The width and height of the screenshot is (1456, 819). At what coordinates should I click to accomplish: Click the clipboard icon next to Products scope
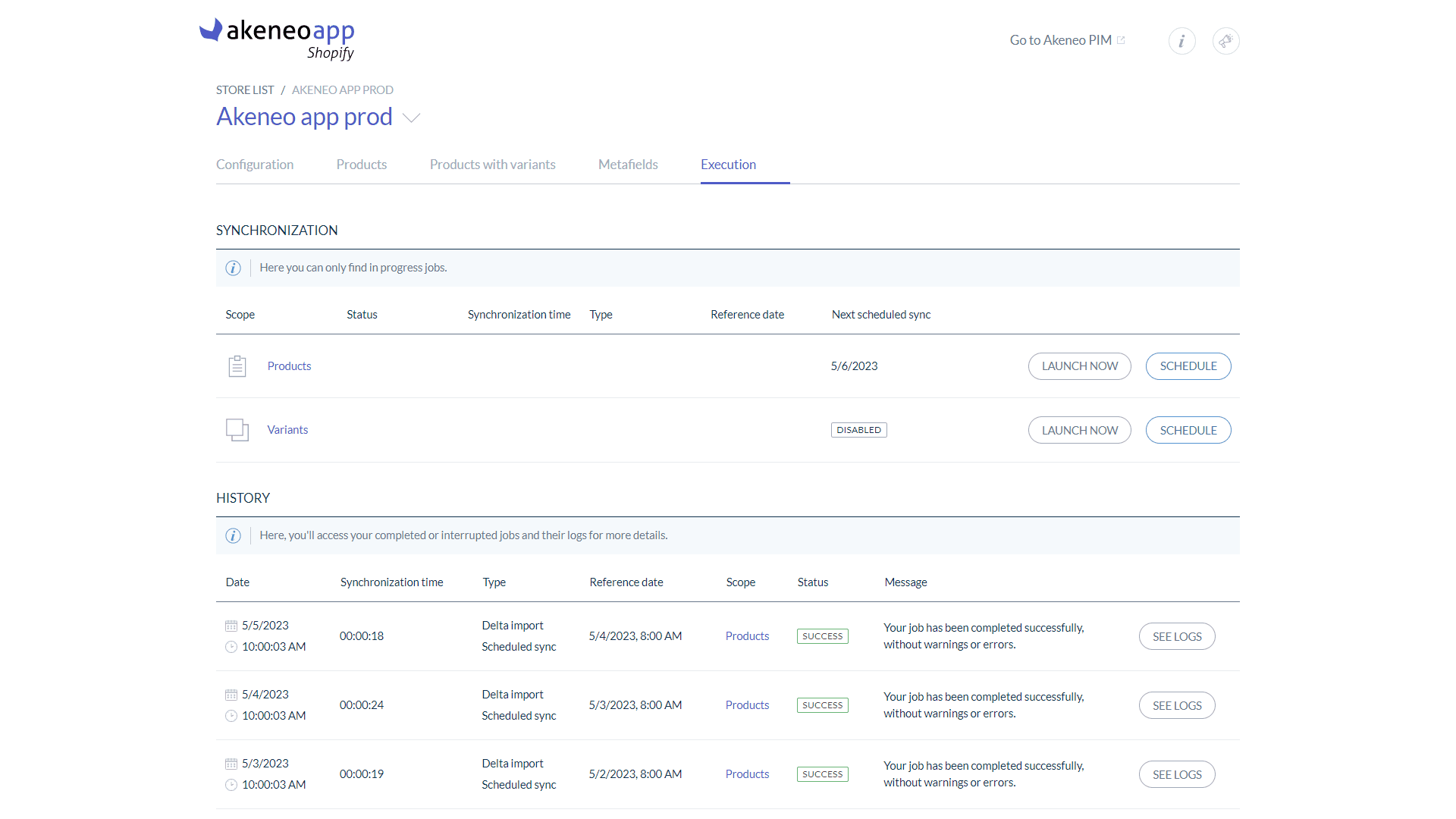click(237, 366)
